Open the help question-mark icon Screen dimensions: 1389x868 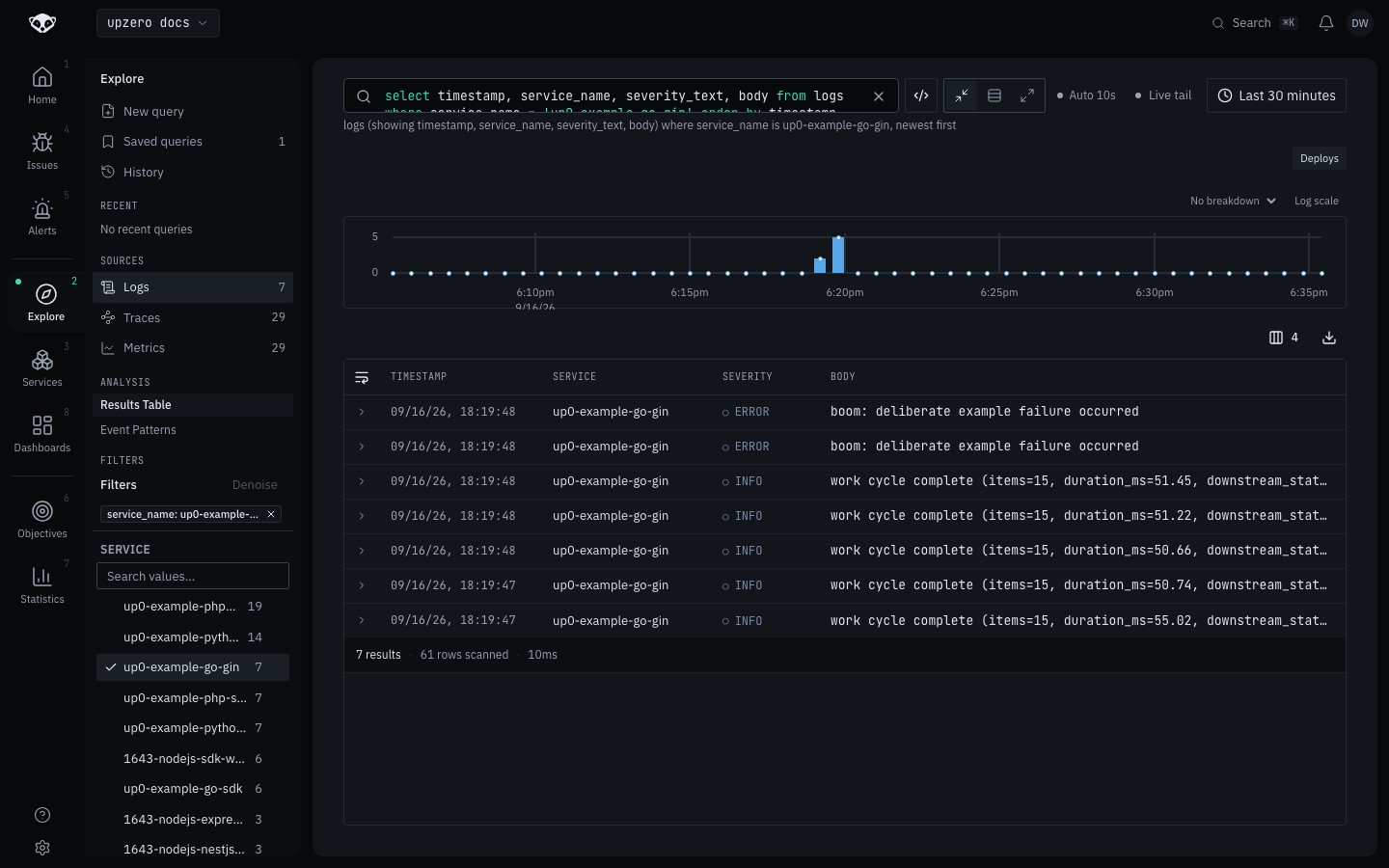click(42, 815)
